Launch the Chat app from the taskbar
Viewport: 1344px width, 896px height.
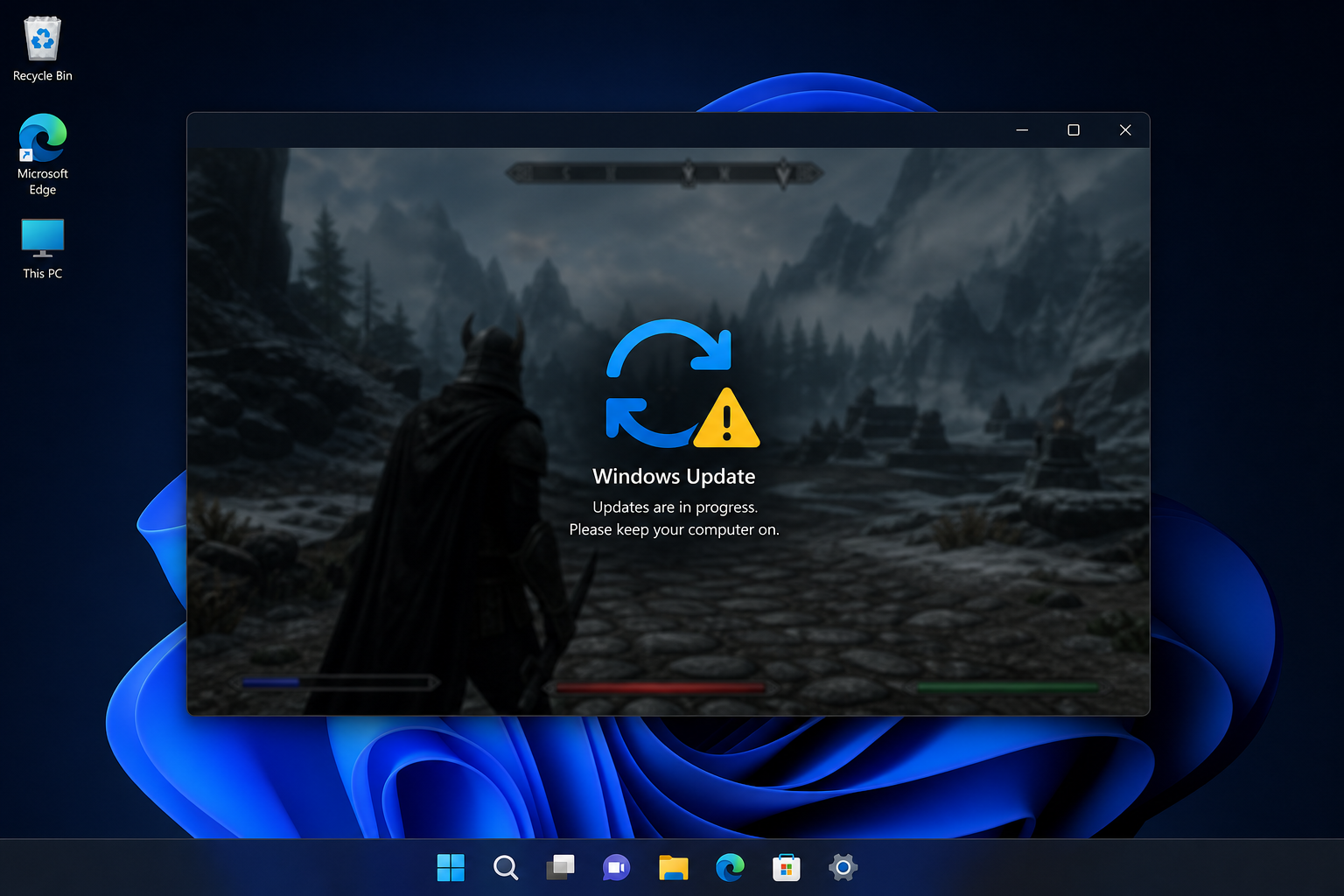(x=616, y=867)
